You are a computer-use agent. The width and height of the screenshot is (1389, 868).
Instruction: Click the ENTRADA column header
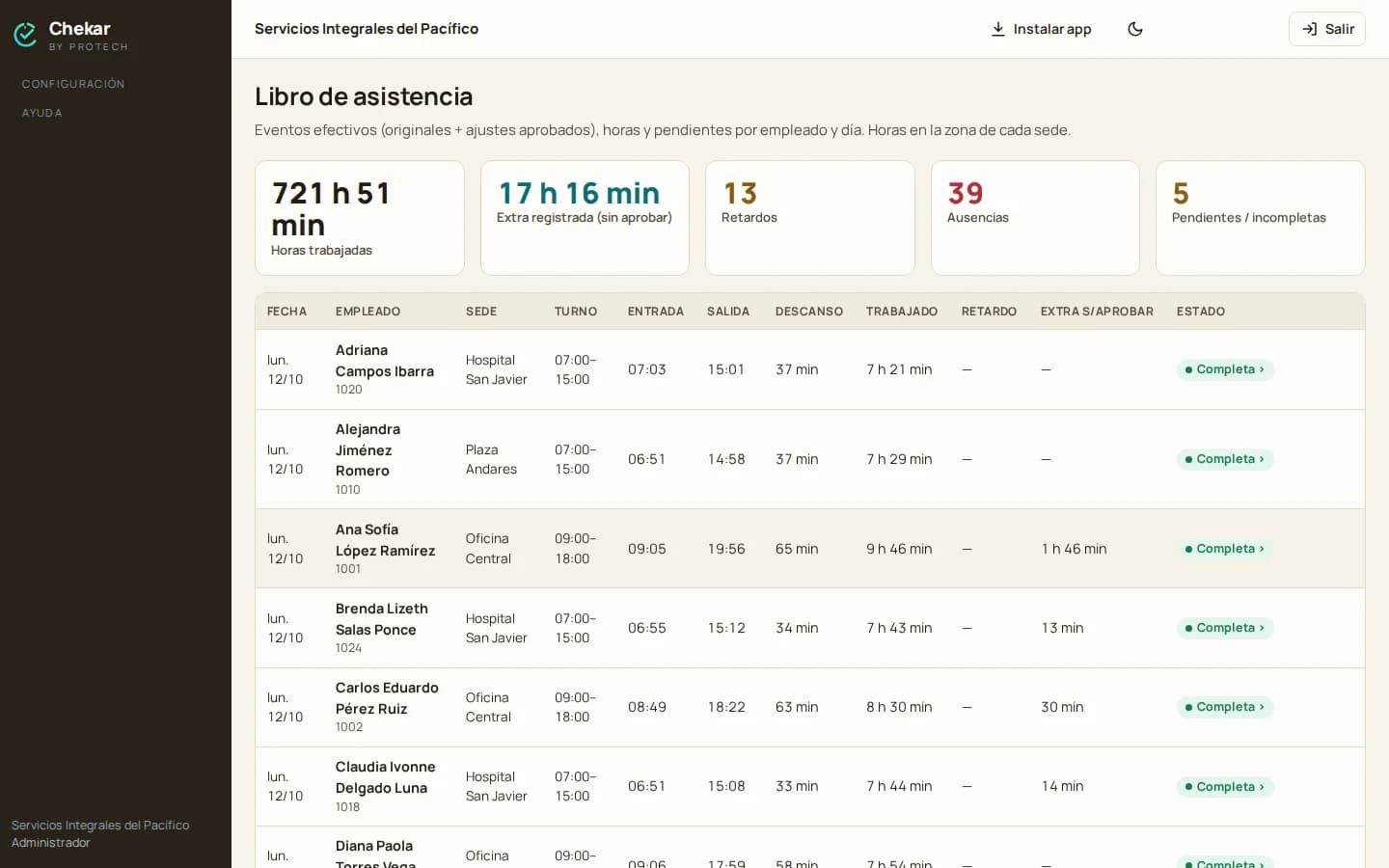656,312
